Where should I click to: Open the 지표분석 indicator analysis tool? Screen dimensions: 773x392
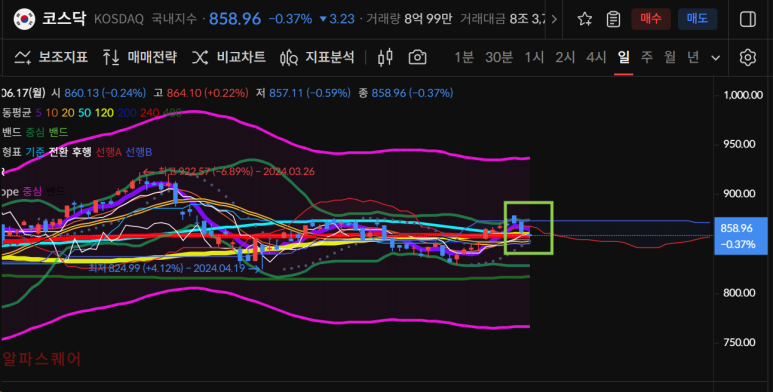pos(317,57)
